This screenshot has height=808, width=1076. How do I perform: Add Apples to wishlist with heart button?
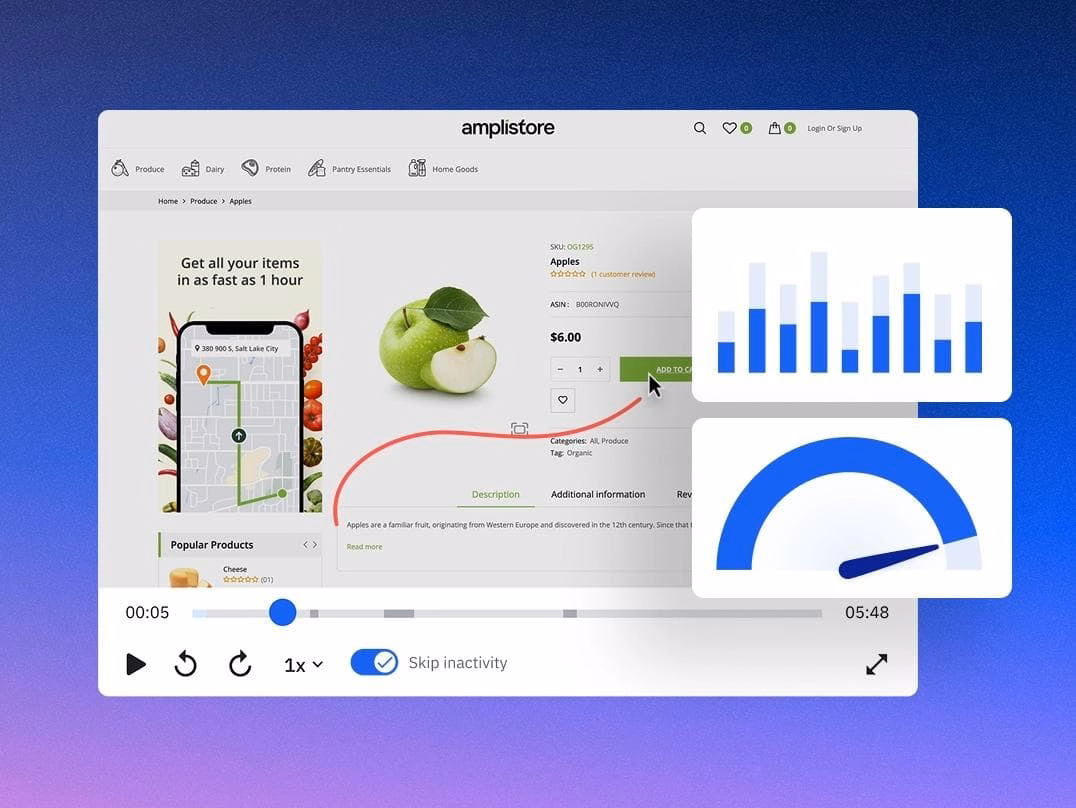pos(563,400)
